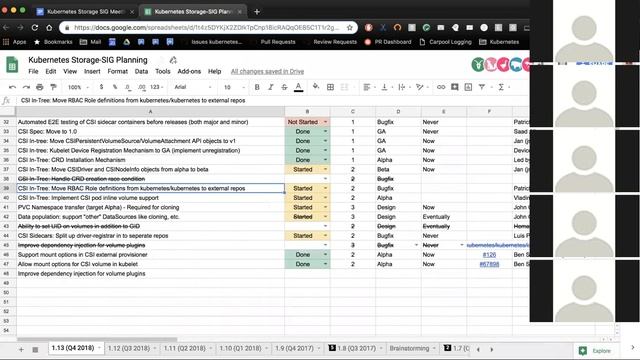Viewport: 640px width, 360px height.
Task: Open the 1.13 (Q4 2018) sheet tab menu arrow
Action: 99,348
